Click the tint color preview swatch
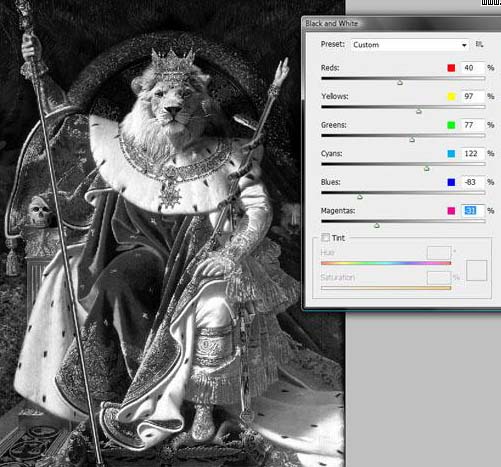The image size is (501, 467). click(477, 270)
